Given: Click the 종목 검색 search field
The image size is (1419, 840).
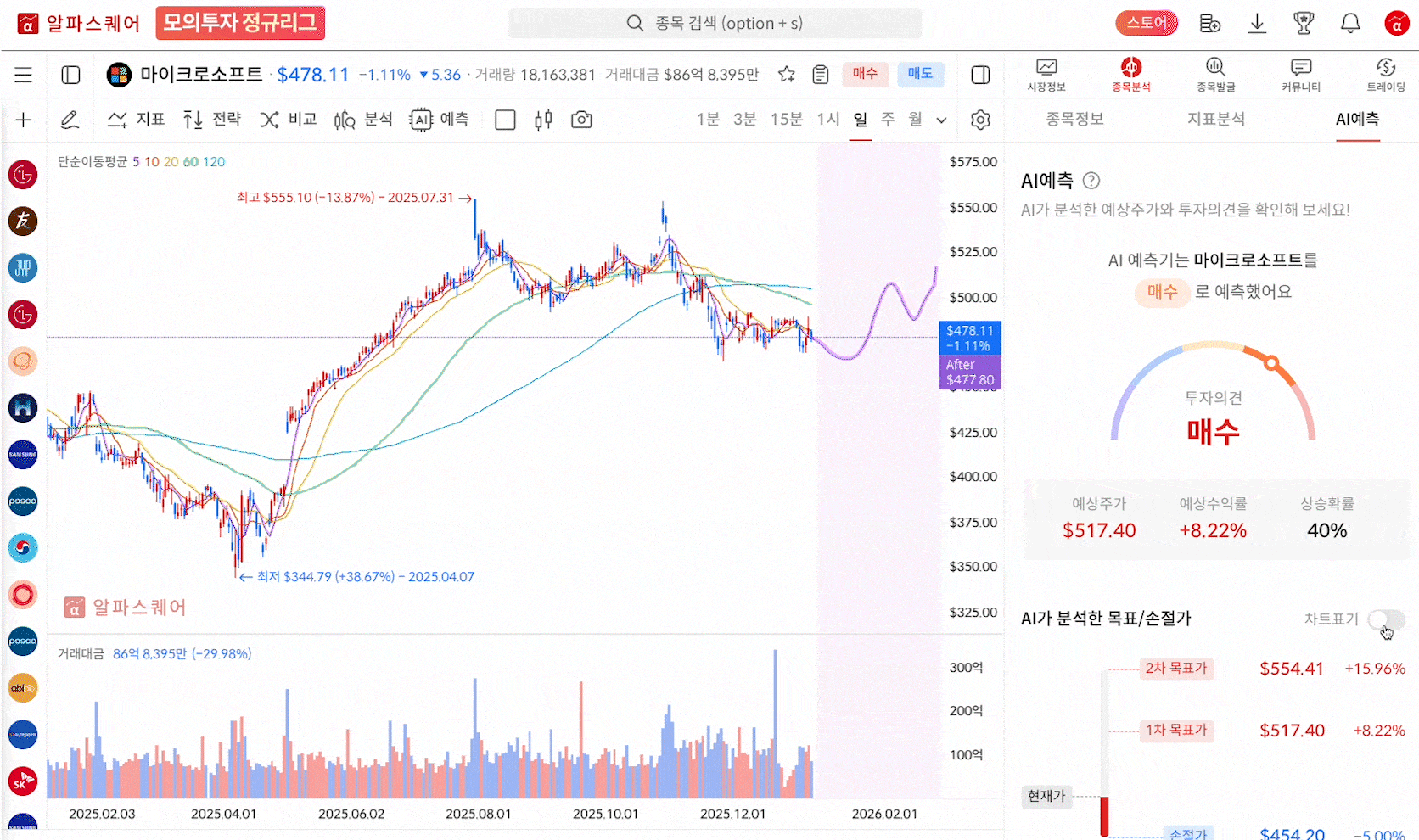Looking at the screenshot, I should [x=715, y=24].
